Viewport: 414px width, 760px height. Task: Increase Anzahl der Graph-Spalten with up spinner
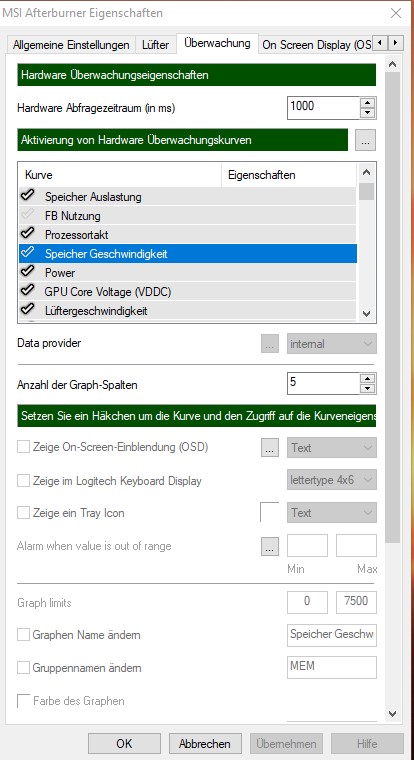pyautogui.click(x=368, y=379)
